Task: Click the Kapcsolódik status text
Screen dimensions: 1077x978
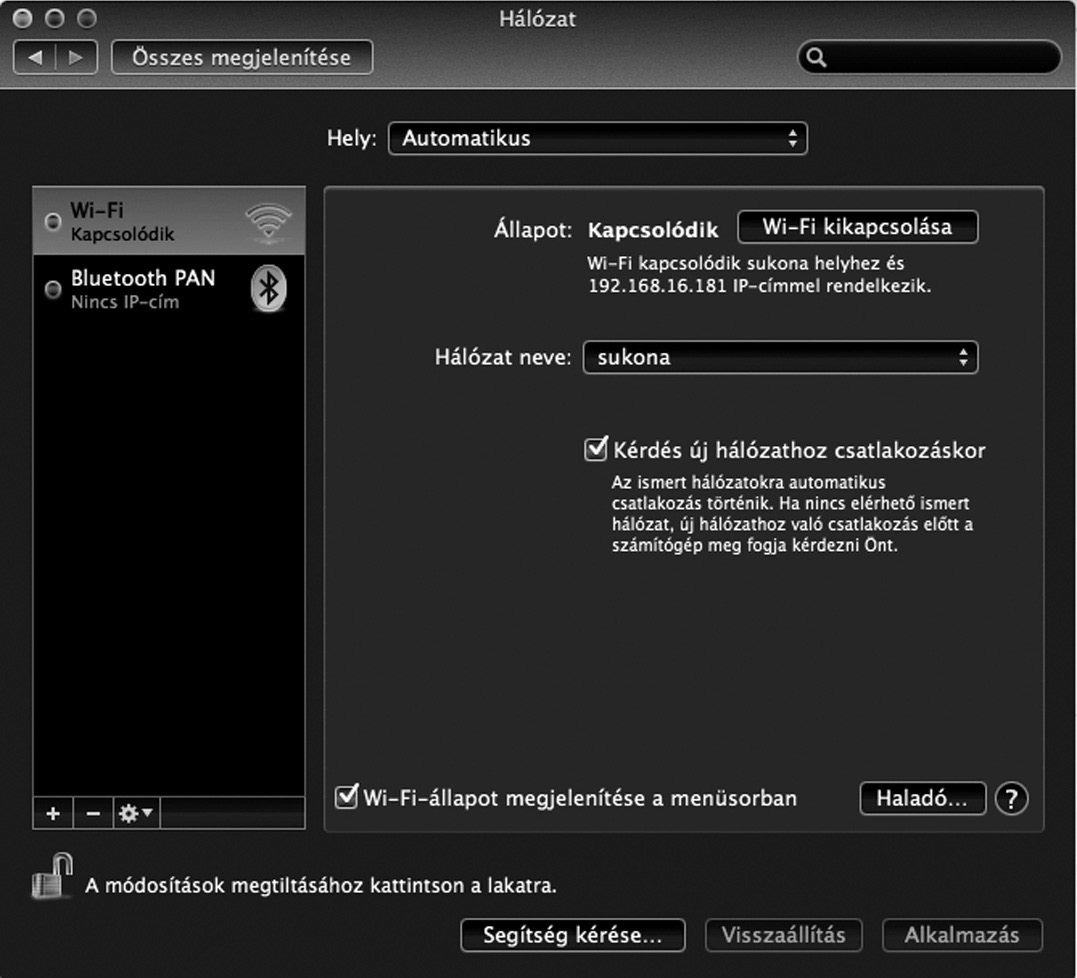Action: click(x=653, y=229)
